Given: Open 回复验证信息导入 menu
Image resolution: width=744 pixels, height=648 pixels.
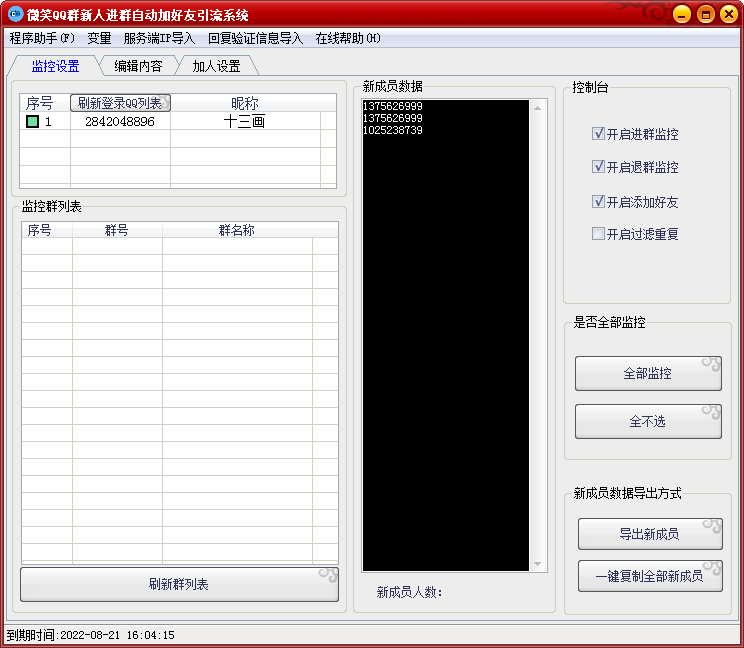Looking at the screenshot, I should click(x=255, y=38).
